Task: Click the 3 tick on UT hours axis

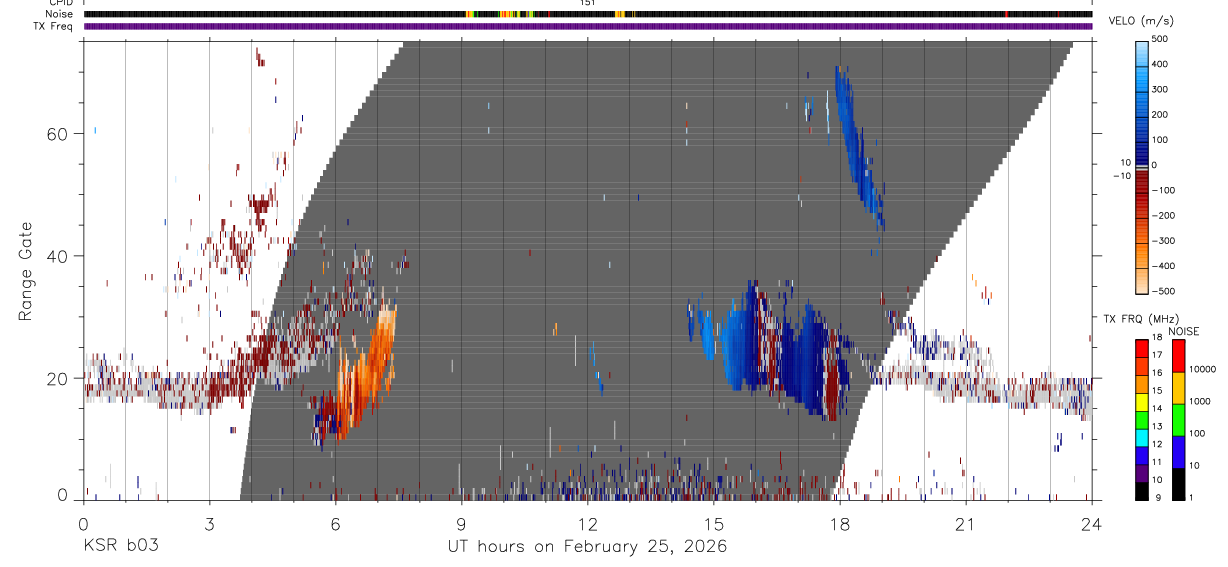Action: [209, 523]
